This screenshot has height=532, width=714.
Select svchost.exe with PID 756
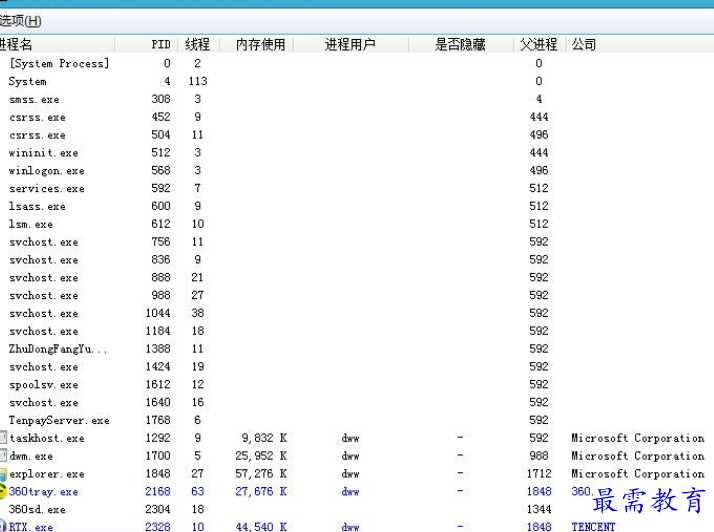[x=44, y=242]
